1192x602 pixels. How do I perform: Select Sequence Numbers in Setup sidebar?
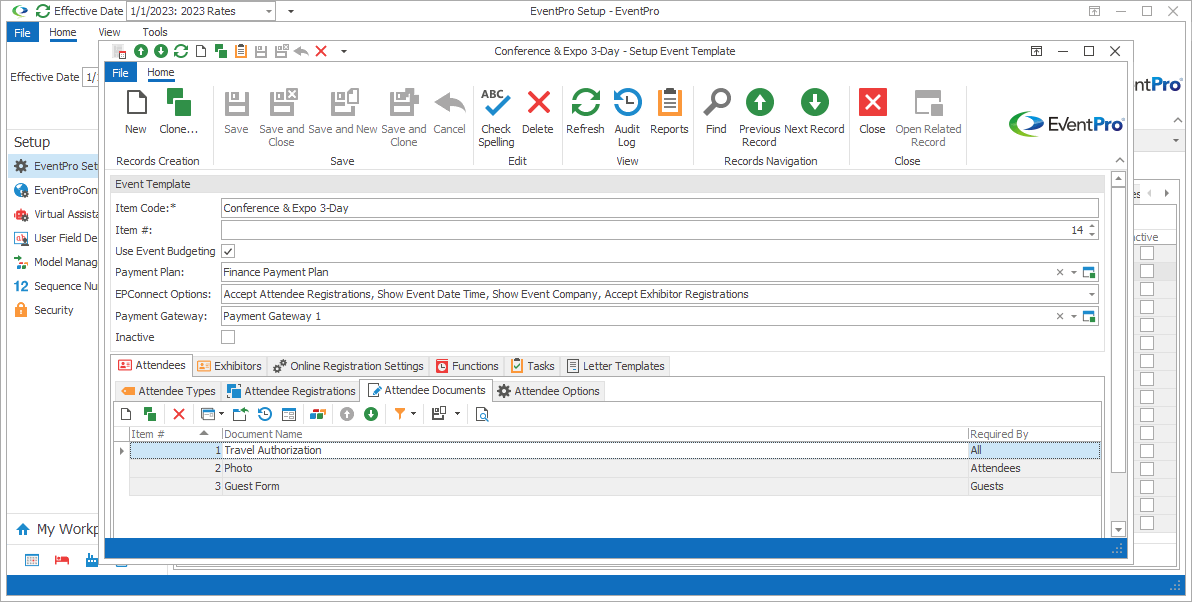[x=55, y=287]
